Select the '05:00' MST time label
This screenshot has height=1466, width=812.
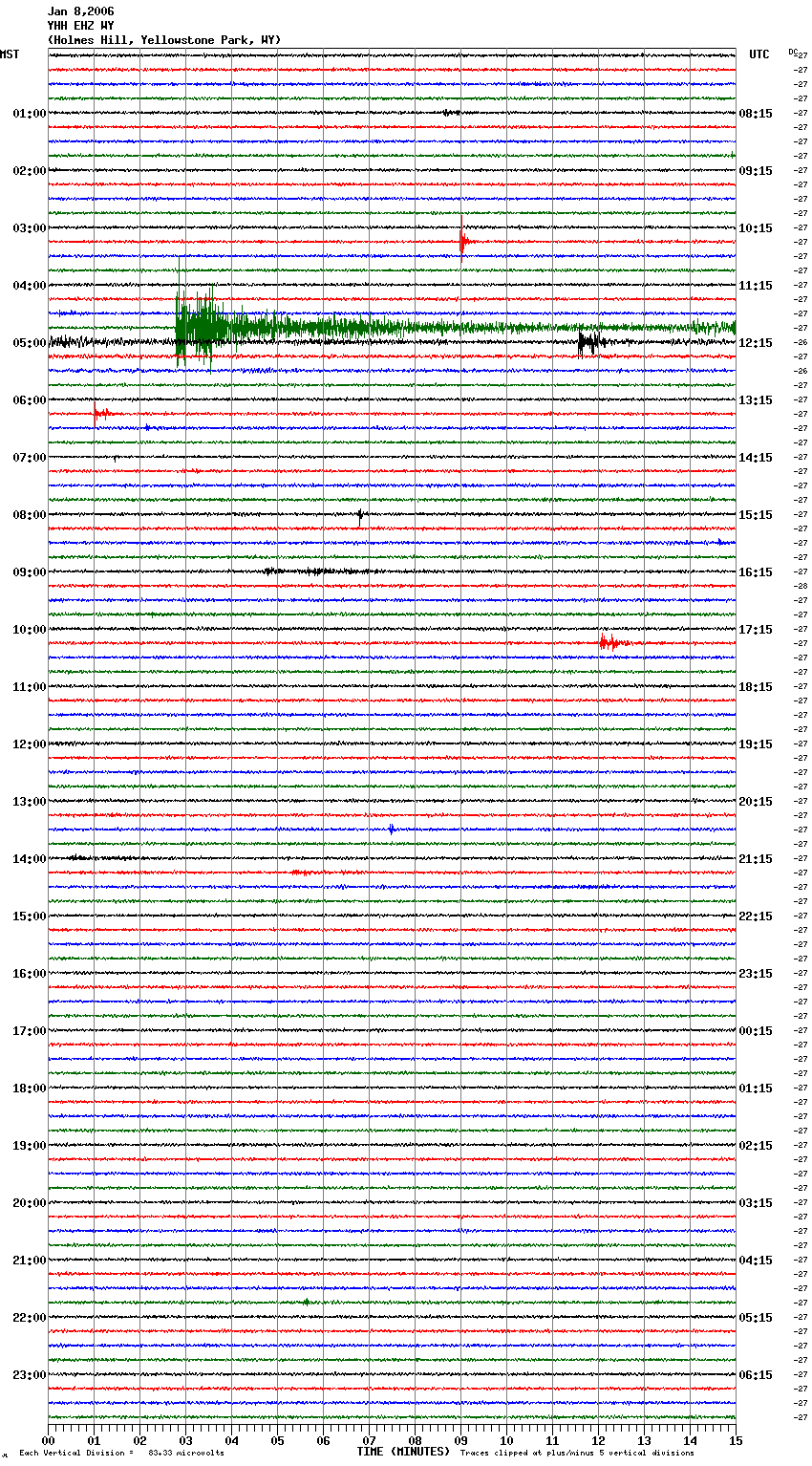[30, 343]
